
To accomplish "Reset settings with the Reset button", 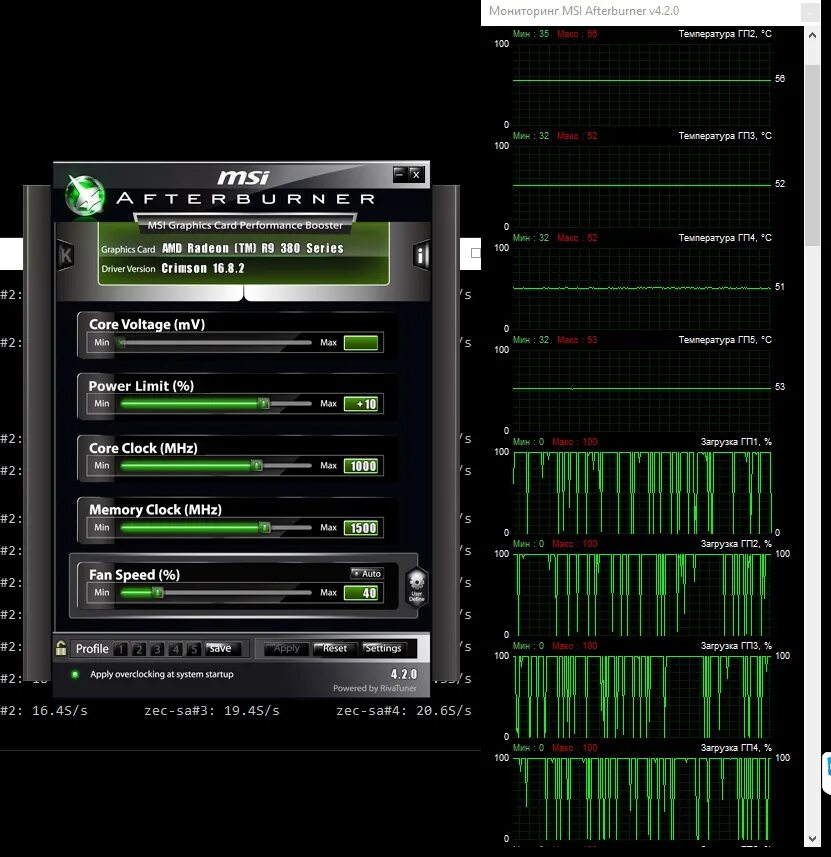I will 335,648.
